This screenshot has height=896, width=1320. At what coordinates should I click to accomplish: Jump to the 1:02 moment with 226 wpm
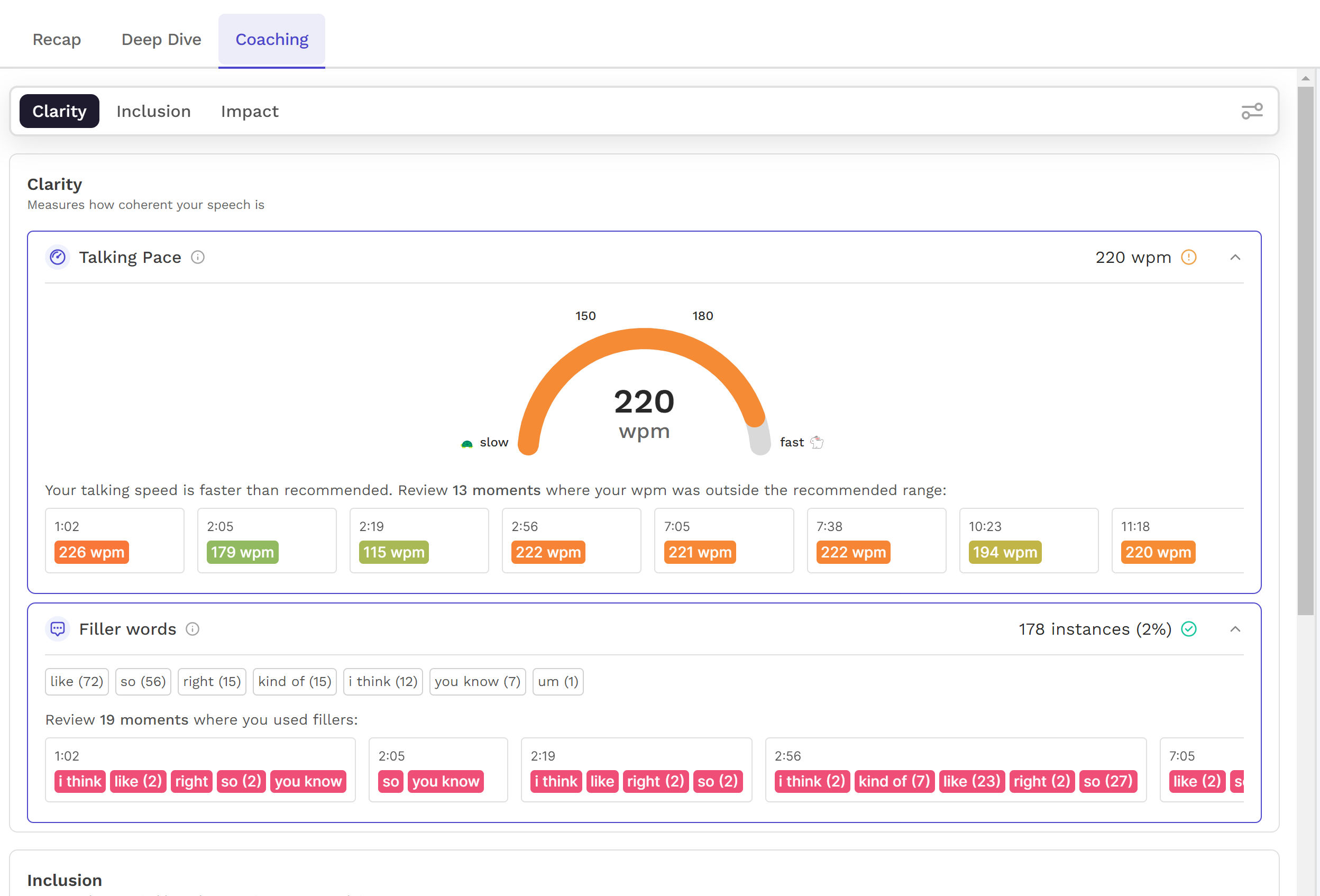(x=114, y=541)
